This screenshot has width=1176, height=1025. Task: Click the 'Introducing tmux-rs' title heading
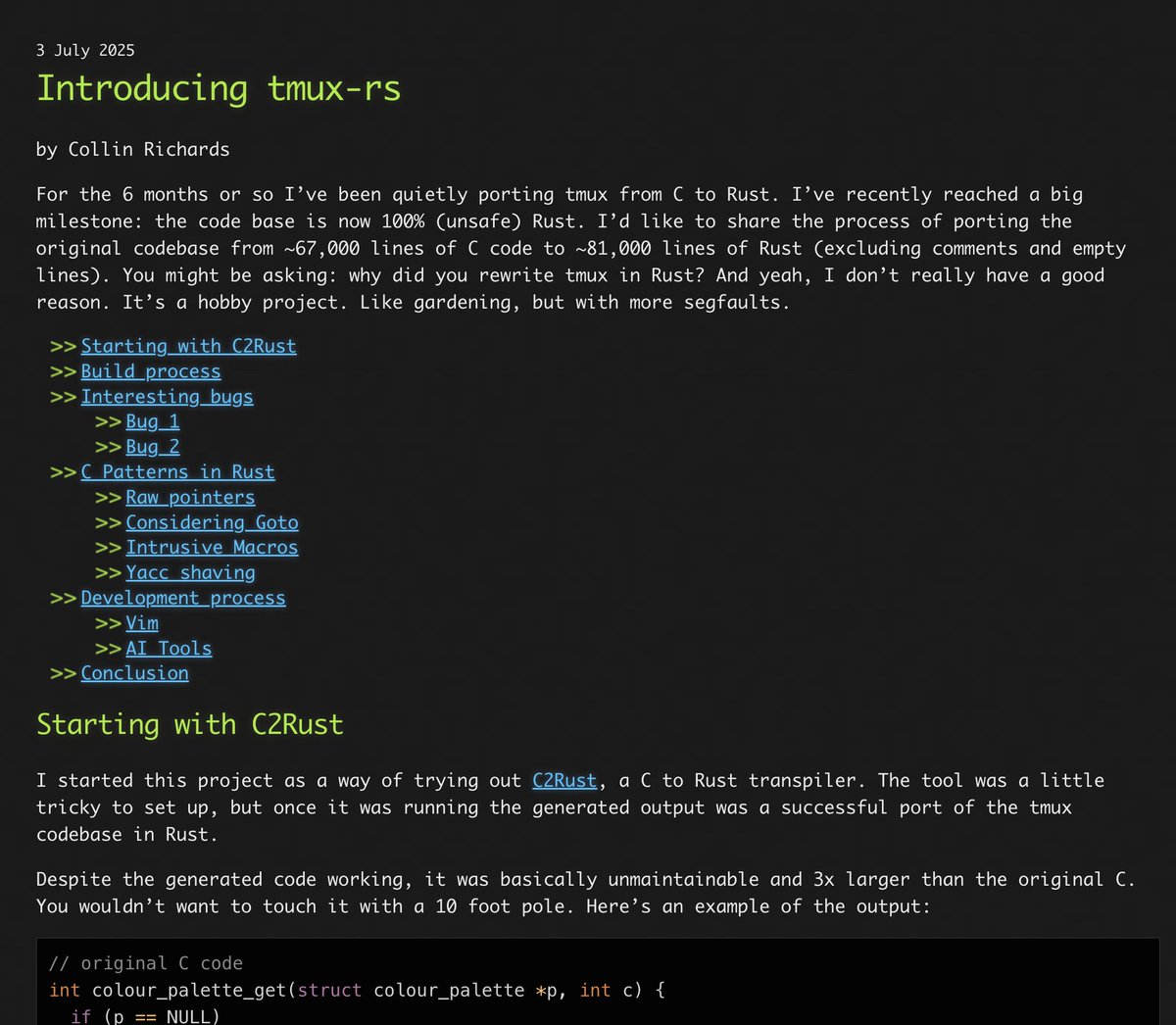[219, 88]
